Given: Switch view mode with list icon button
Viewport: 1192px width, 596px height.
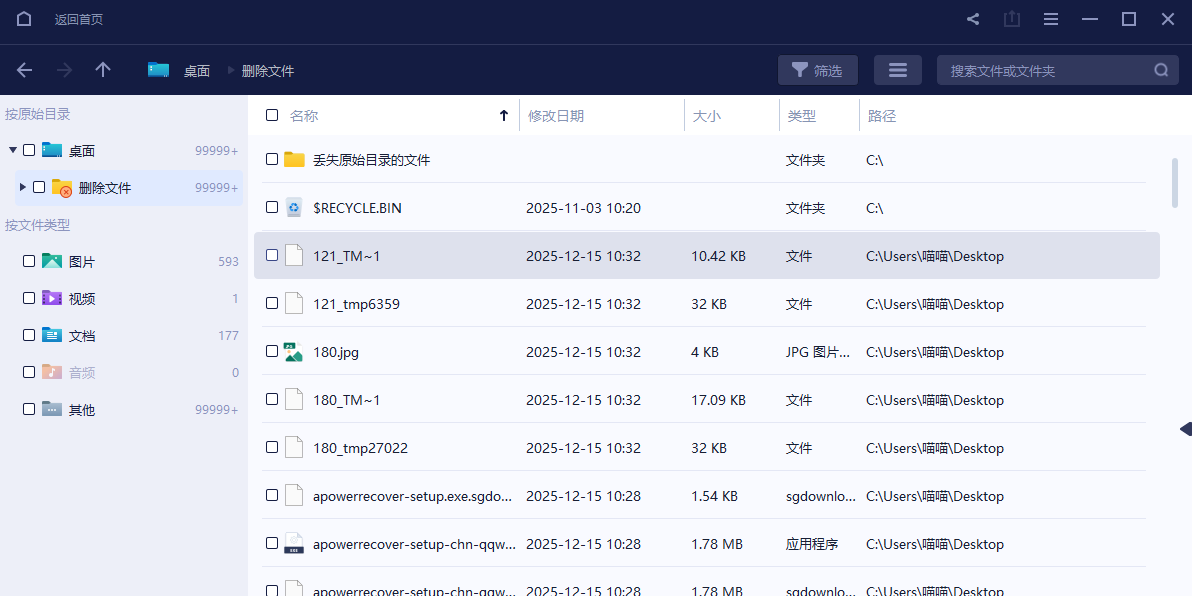Looking at the screenshot, I should pyautogui.click(x=897, y=70).
